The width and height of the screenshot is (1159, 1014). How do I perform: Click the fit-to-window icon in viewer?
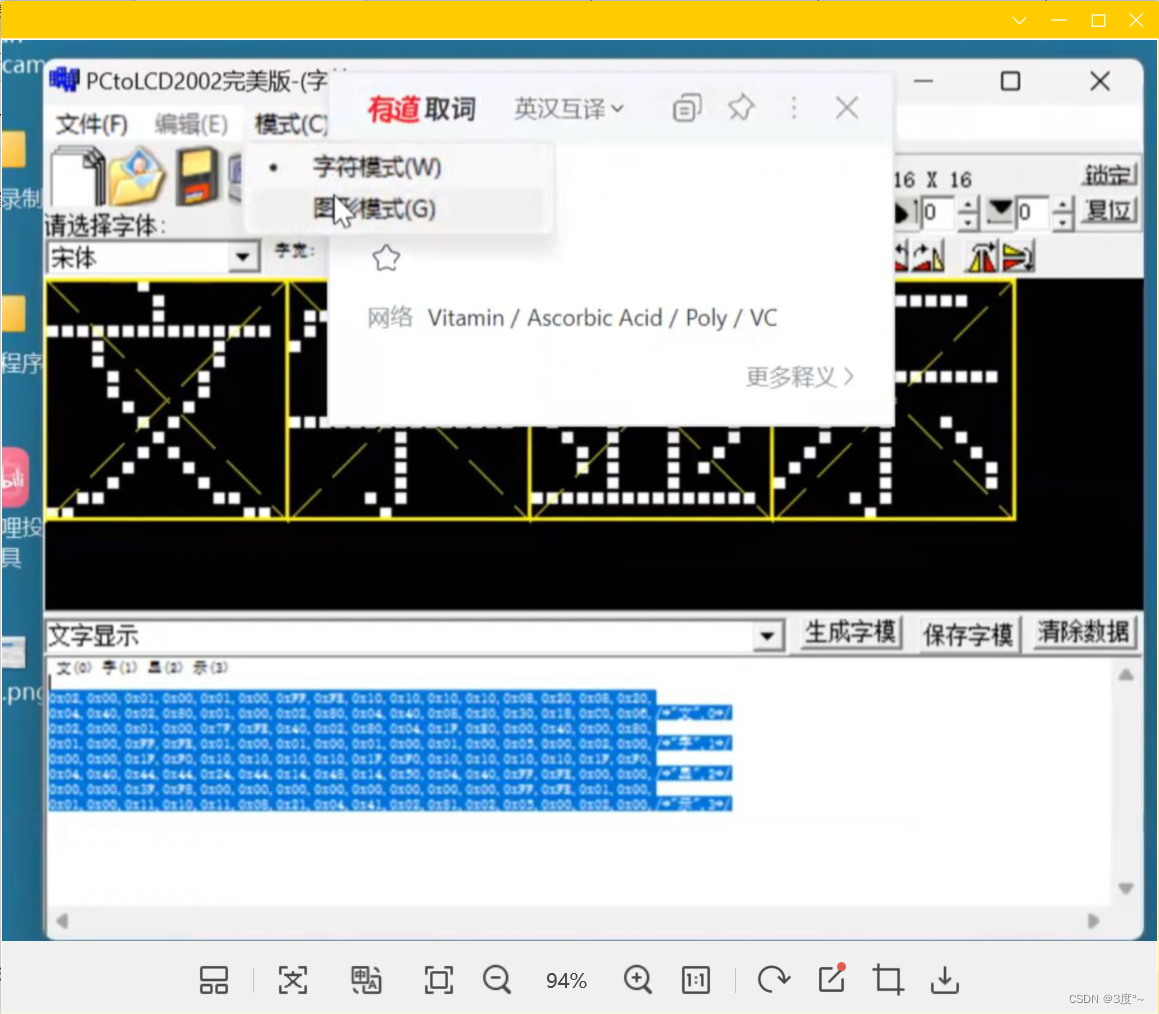(x=439, y=980)
